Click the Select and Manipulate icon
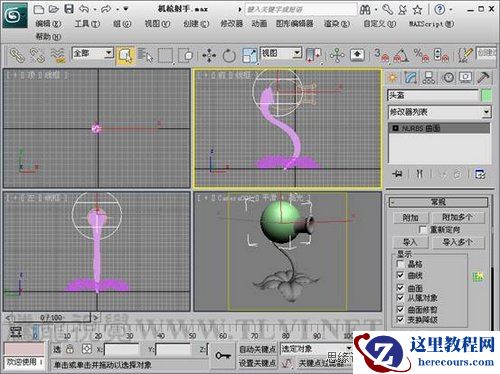 point(337,55)
